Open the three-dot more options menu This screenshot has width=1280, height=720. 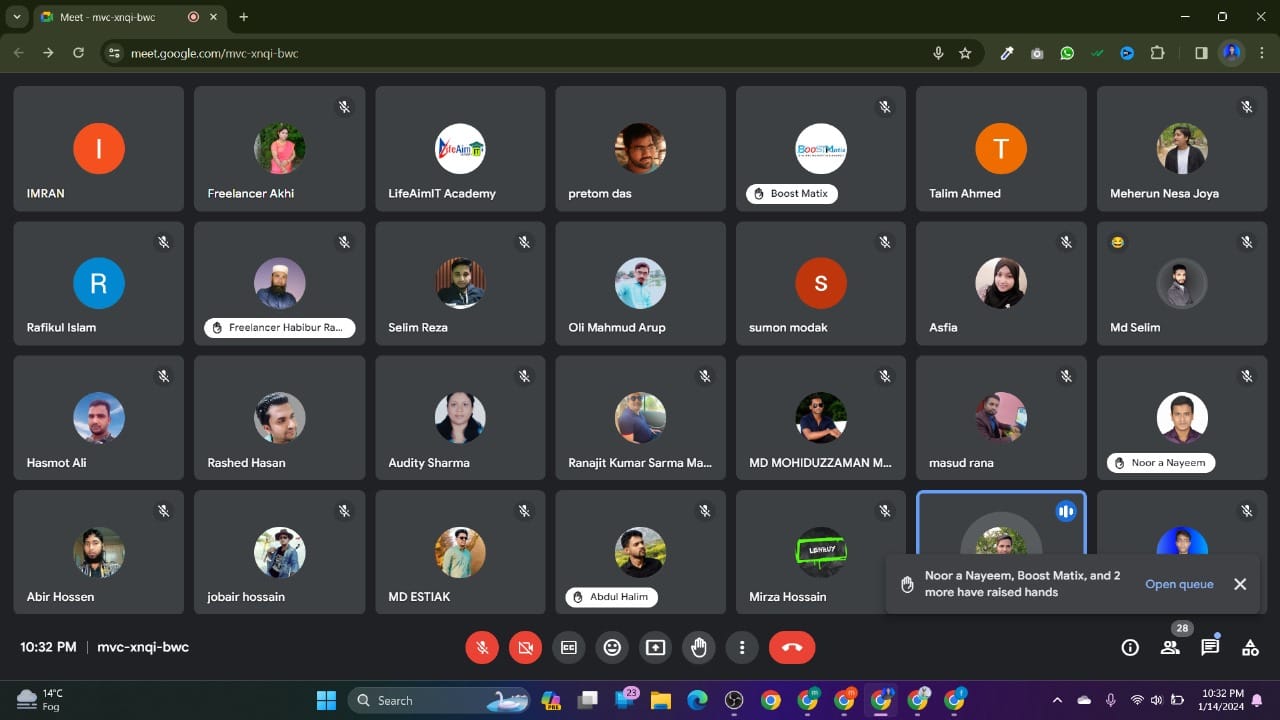pos(742,648)
